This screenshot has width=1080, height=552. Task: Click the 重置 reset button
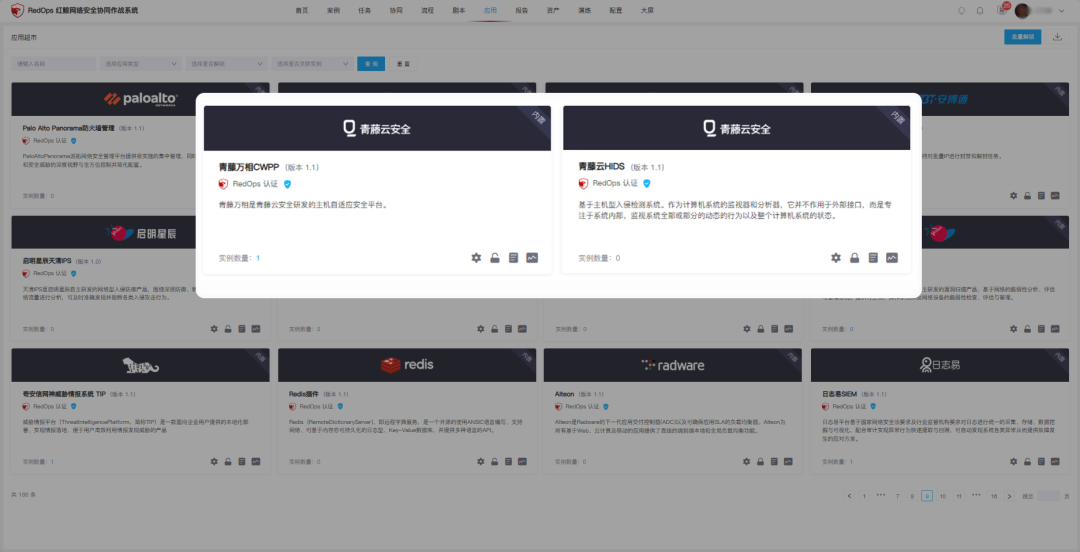click(403, 63)
